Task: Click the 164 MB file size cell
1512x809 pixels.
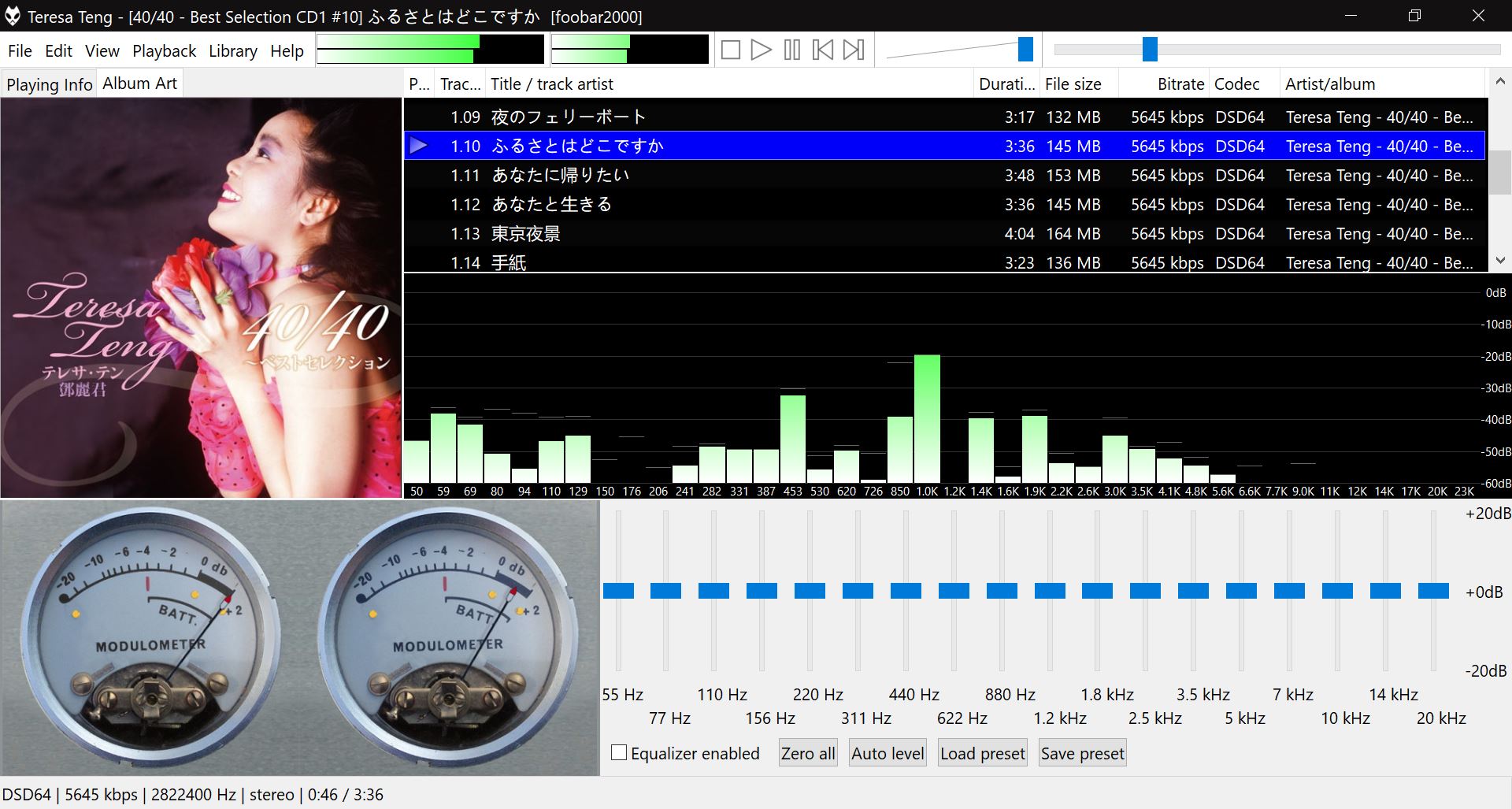Action: [1073, 233]
